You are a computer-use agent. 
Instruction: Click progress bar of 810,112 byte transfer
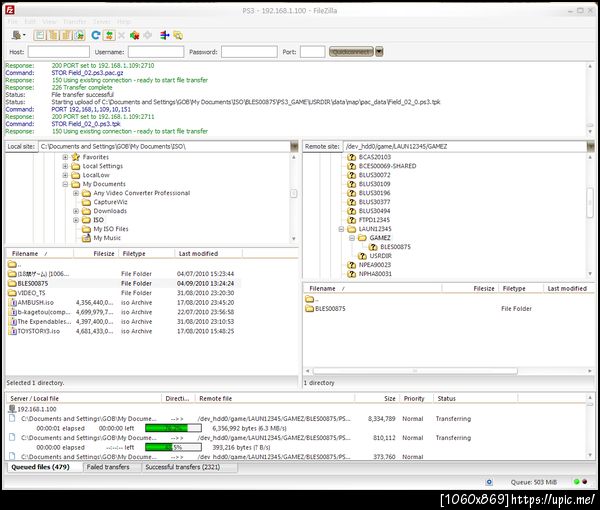(x=173, y=447)
